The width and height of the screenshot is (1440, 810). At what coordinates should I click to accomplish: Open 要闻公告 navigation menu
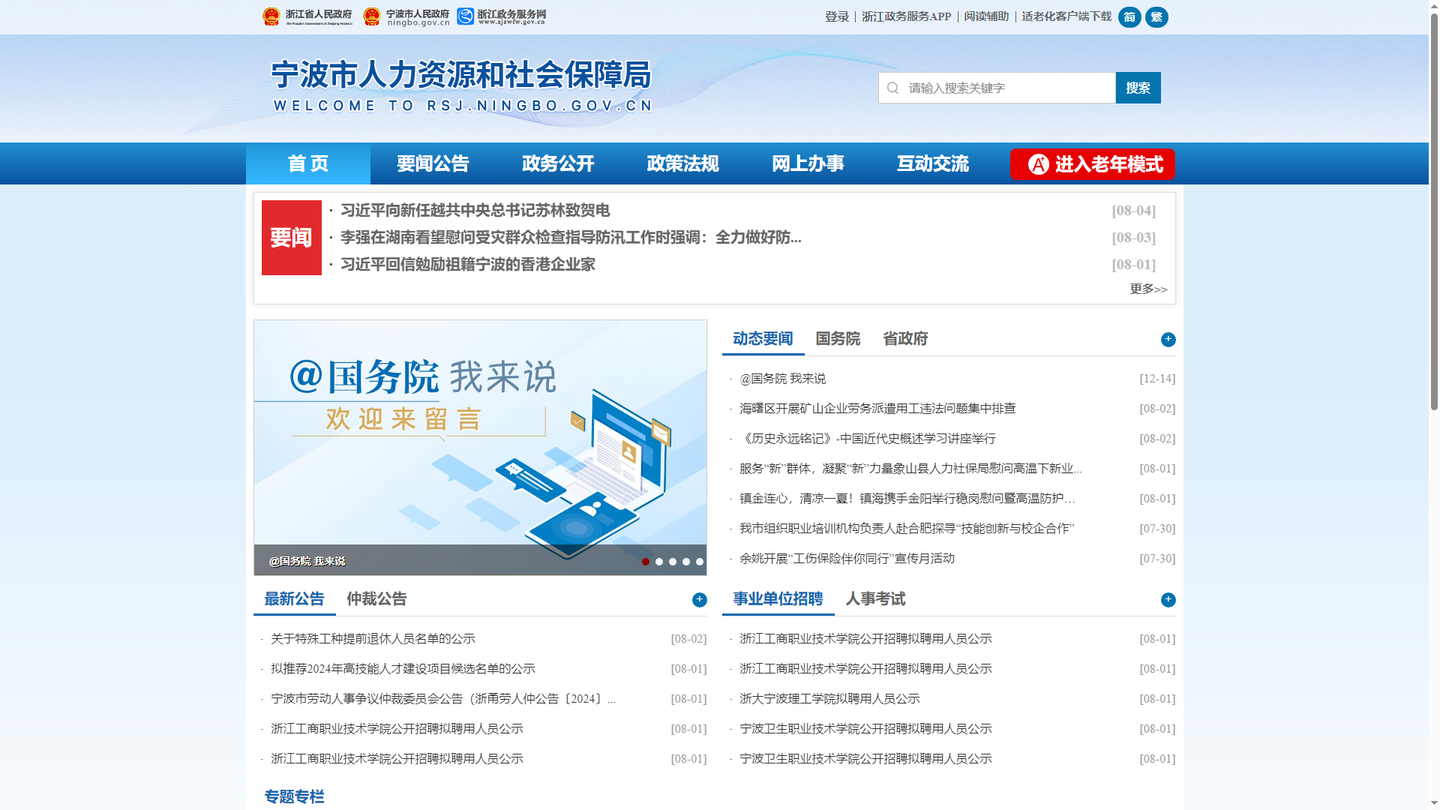pyautogui.click(x=433, y=164)
